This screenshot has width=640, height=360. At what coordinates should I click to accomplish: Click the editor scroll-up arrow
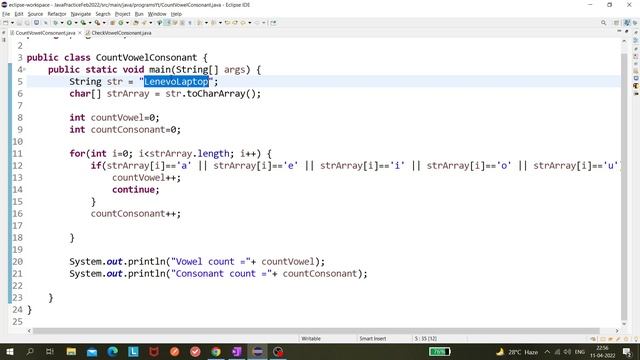pyautogui.click(x=624, y=41)
